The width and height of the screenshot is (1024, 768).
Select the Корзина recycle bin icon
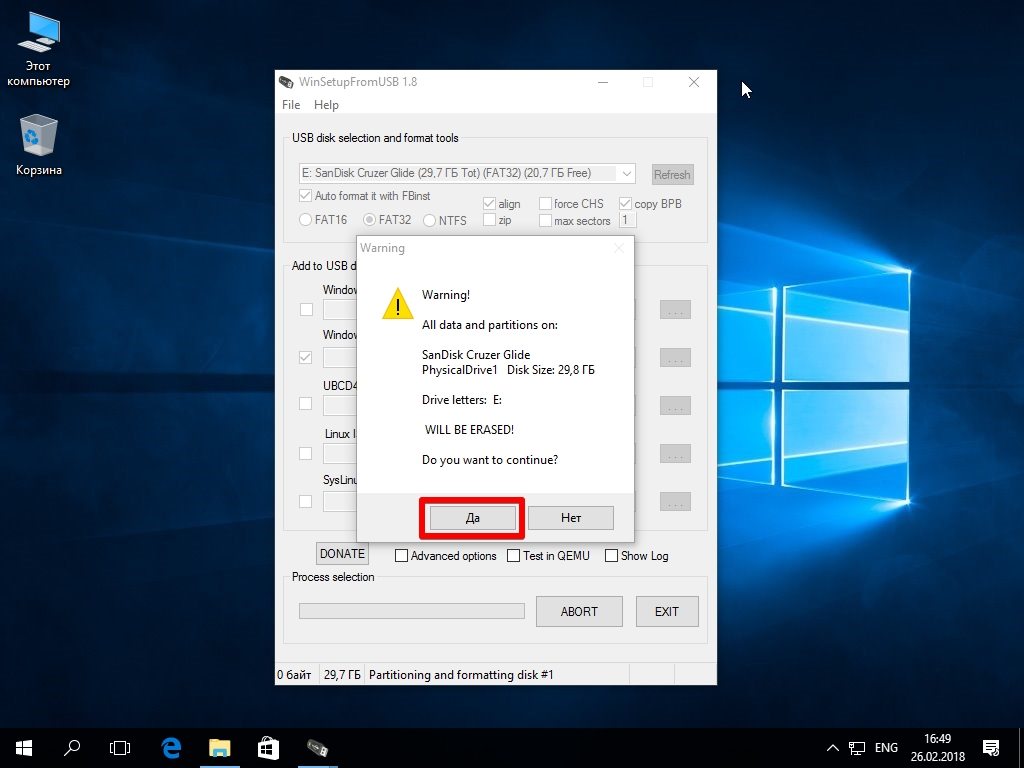pos(38,145)
